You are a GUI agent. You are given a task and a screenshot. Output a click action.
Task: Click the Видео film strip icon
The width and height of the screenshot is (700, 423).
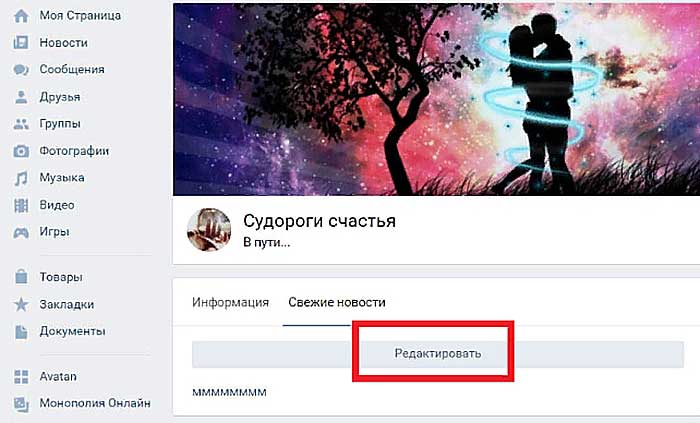[x=21, y=205]
